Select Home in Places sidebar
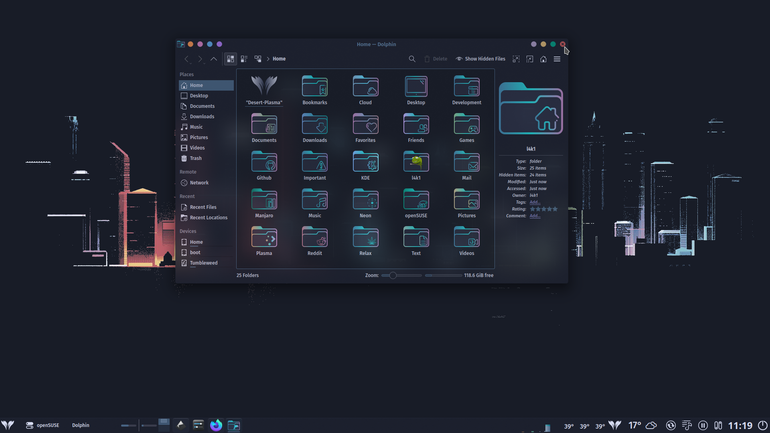Viewport: 770px width, 433px height. 206,85
